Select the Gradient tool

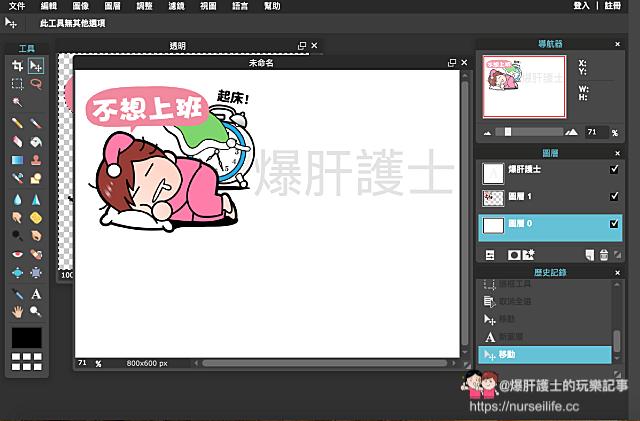tap(18, 160)
